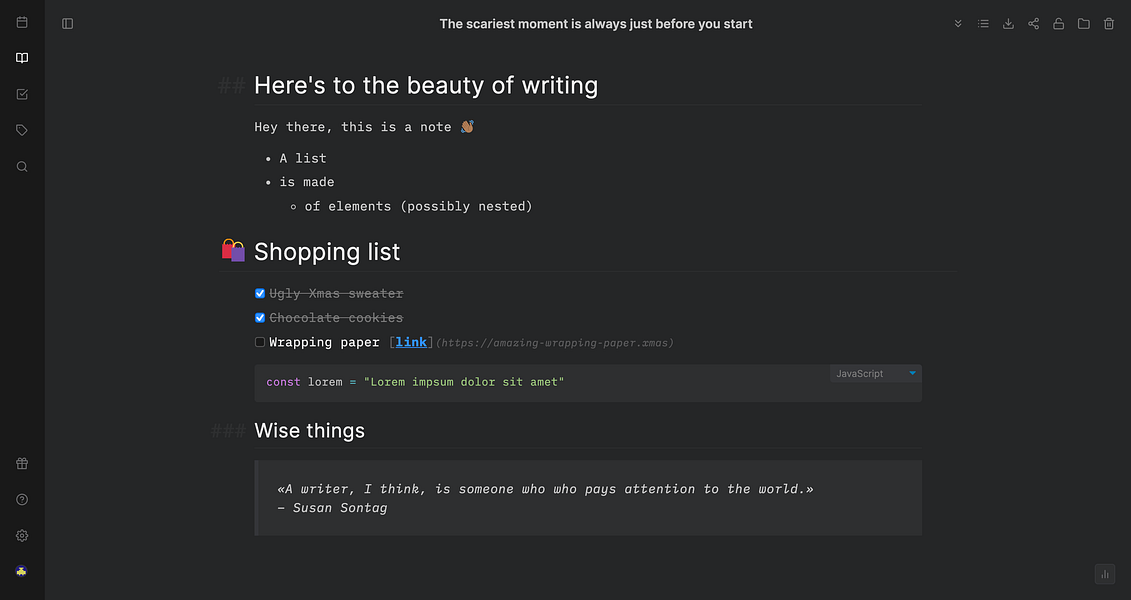Image resolution: width=1131 pixels, height=600 pixels.
Task: Uncheck the Chocolate cookies item
Action: click(260, 318)
